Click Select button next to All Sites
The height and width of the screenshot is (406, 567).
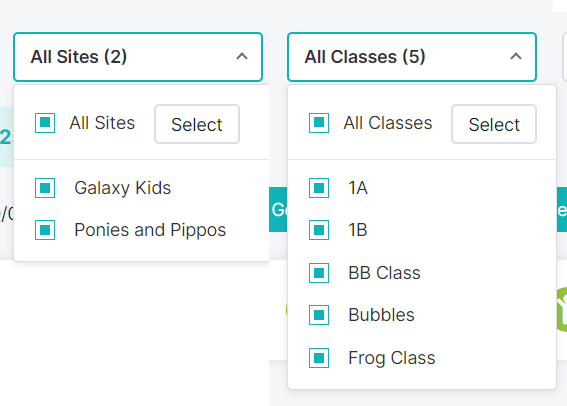tap(197, 124)
